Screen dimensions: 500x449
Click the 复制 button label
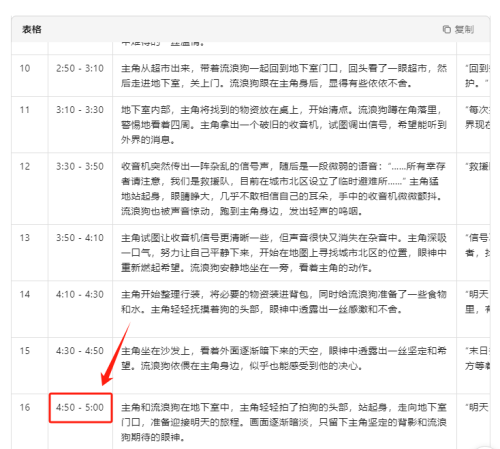coord(464,29)
